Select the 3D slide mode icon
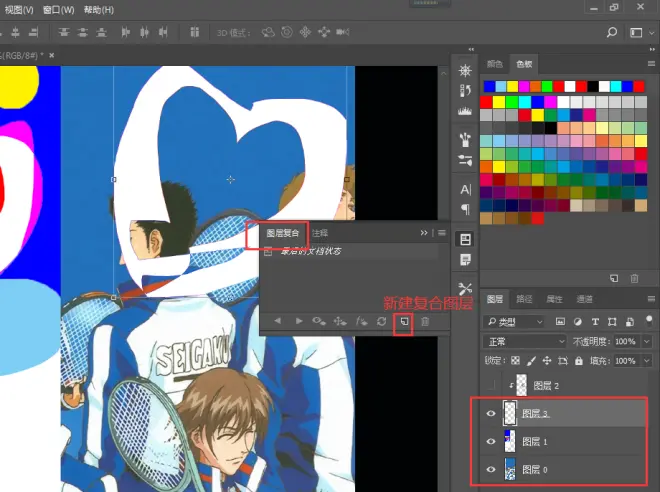Viewport: 660px width, 492px height. 324,32
